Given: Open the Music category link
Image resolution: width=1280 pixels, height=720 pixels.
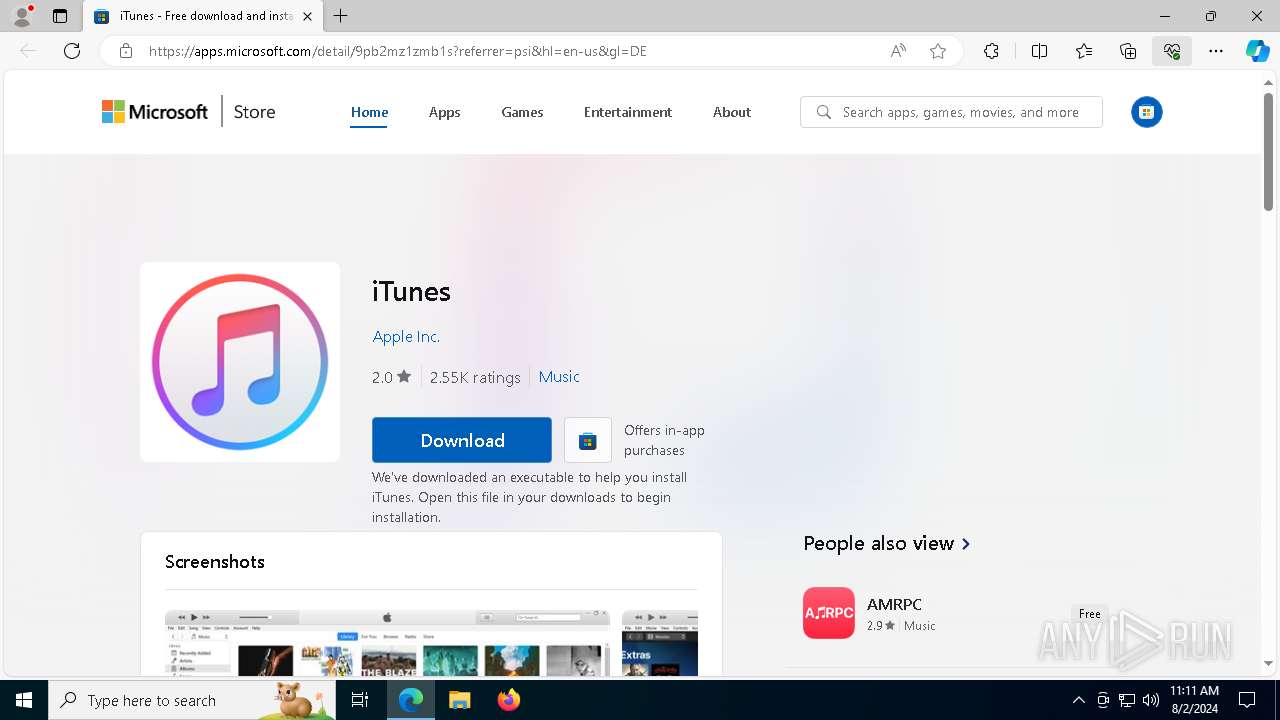Looking at the screenshot, I should coord(559,377).
